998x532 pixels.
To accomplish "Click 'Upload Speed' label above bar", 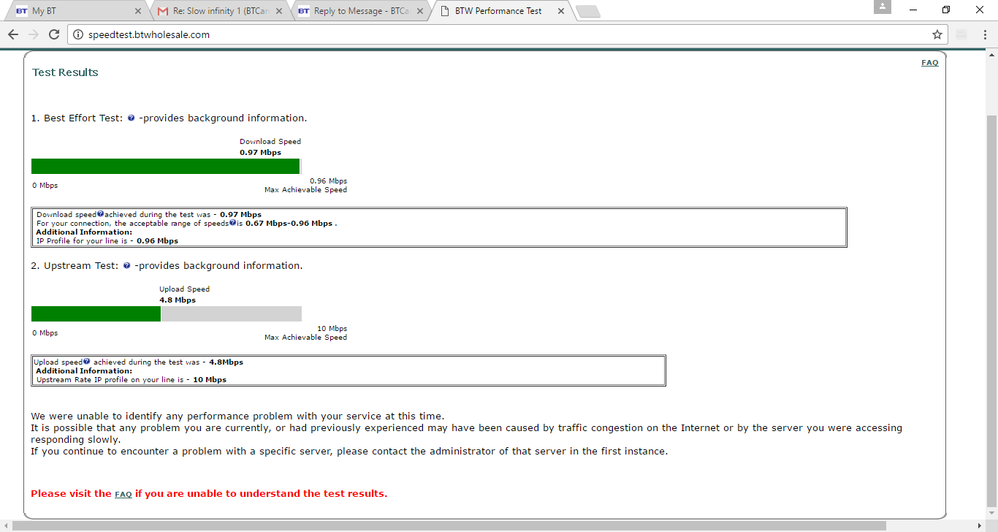I will click(x=184, y=289).
